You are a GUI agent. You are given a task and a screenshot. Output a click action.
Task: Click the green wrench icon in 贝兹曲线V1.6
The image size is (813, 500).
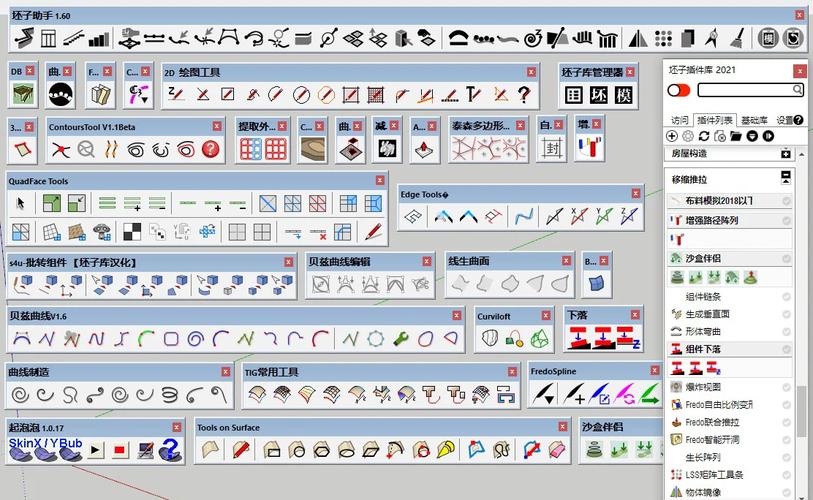400,339
